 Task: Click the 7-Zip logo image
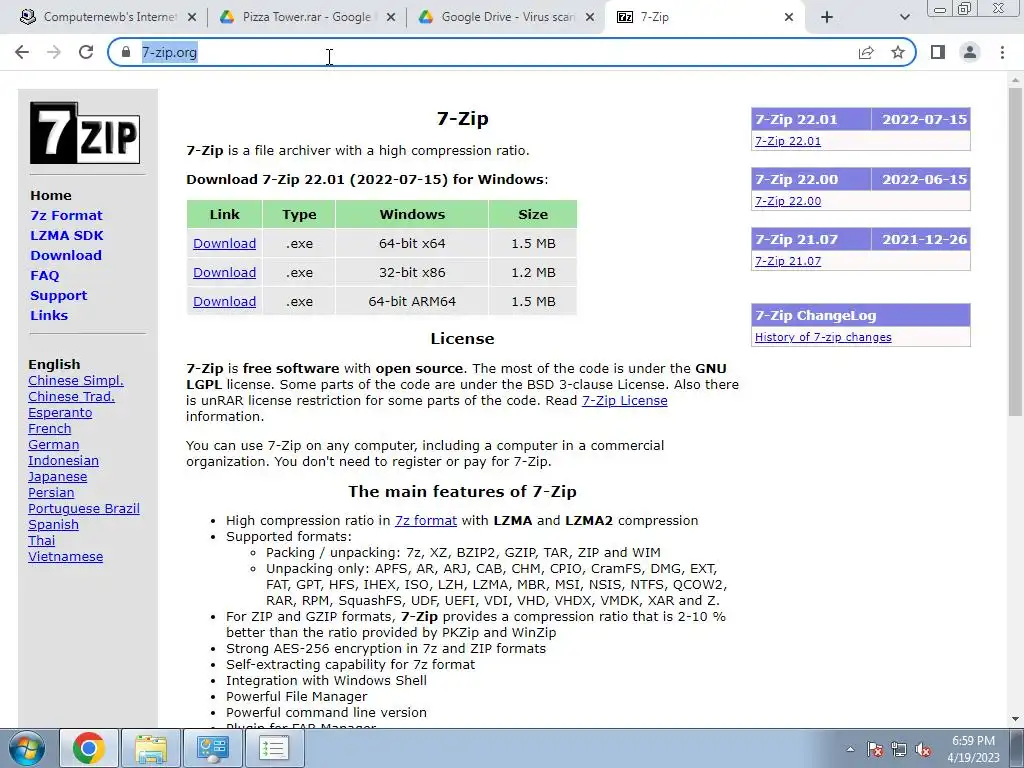(85, 133)
